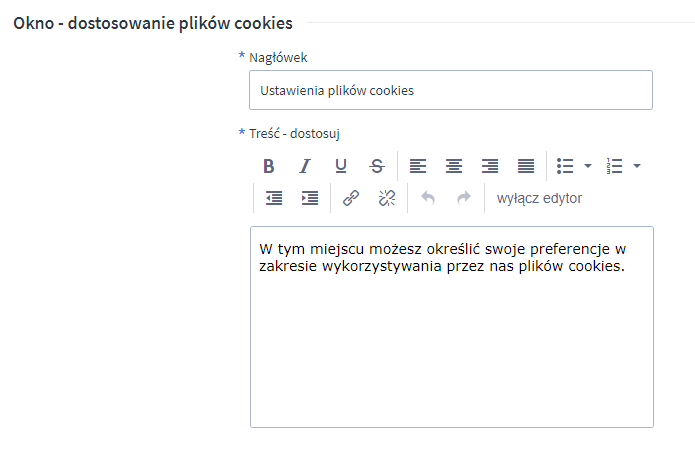Apply italic formatting

pos(305,166)
